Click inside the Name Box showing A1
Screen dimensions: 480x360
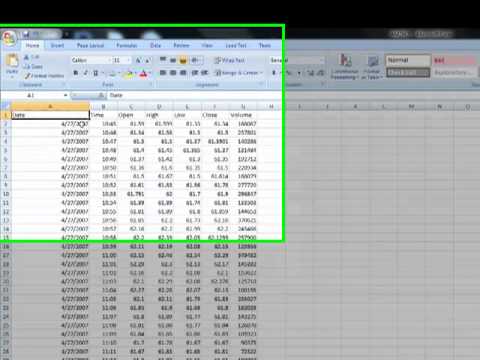(32, 96)
